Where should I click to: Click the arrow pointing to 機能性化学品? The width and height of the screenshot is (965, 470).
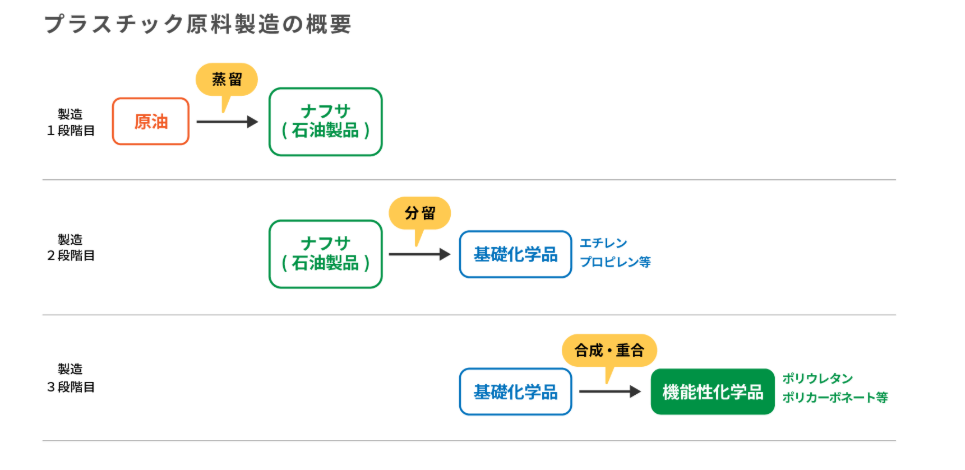609,392
